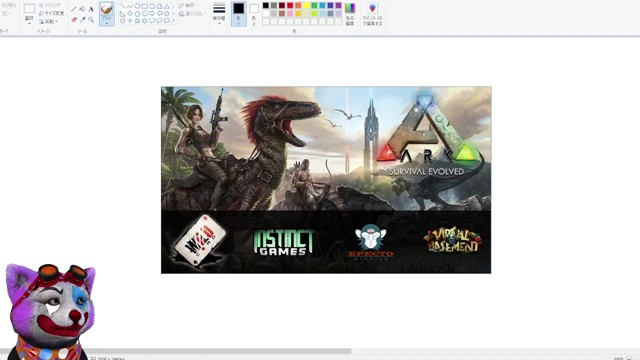Screen dimensions: 640x360
Task: Select the Eraser tool
Action: [x=74, y=19]
